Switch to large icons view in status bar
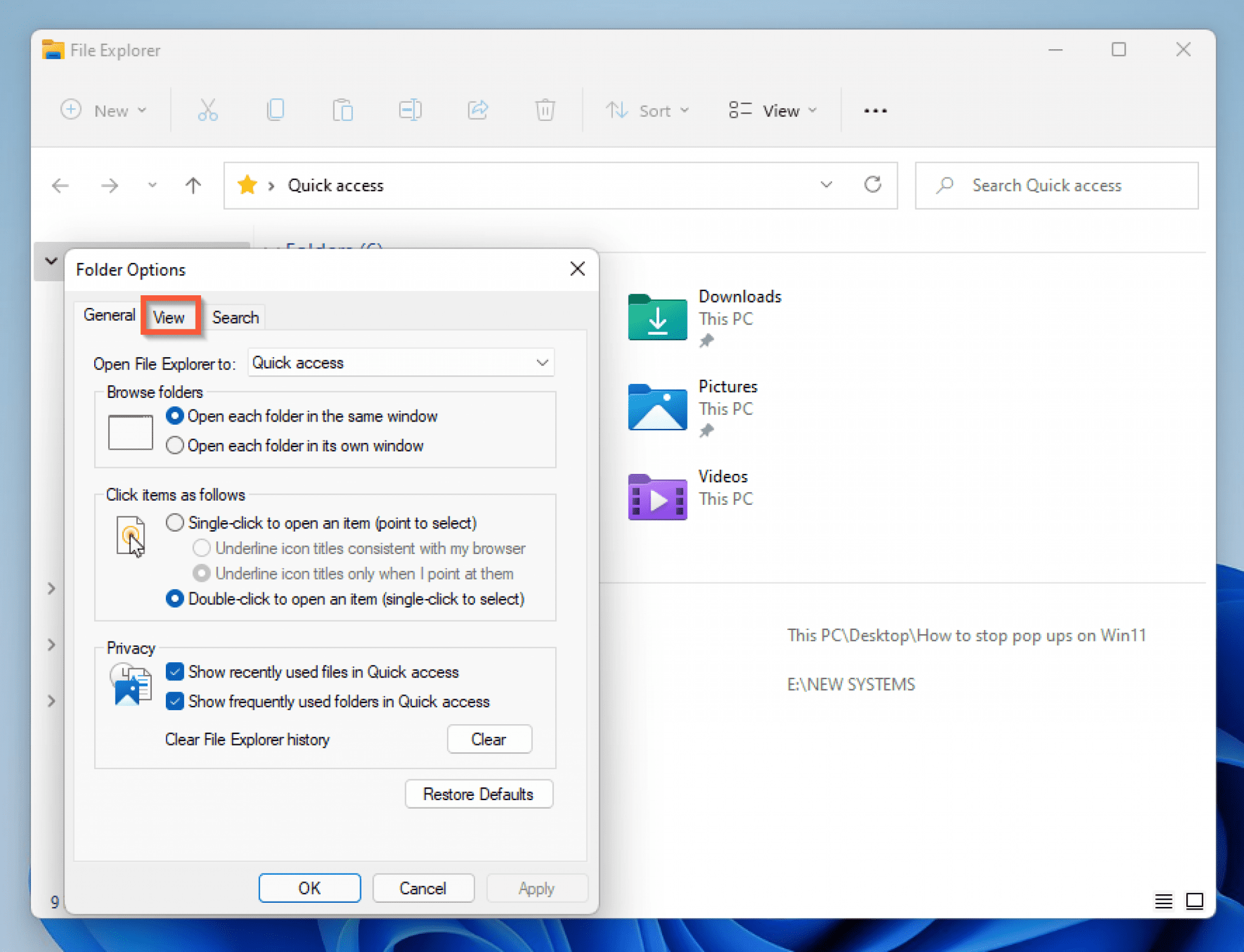The image size is (1244, 952). point(1194,901)
